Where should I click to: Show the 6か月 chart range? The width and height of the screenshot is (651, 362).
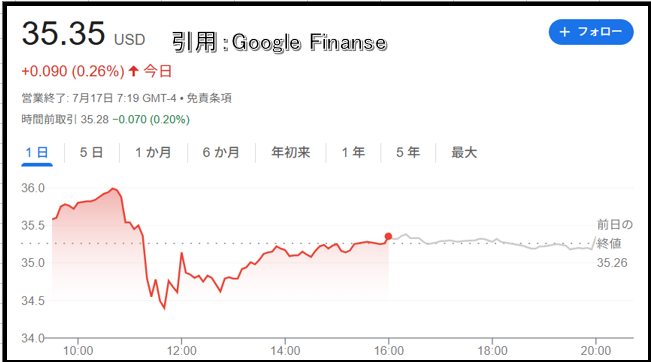pyautogui.click(x=221, y=152)
